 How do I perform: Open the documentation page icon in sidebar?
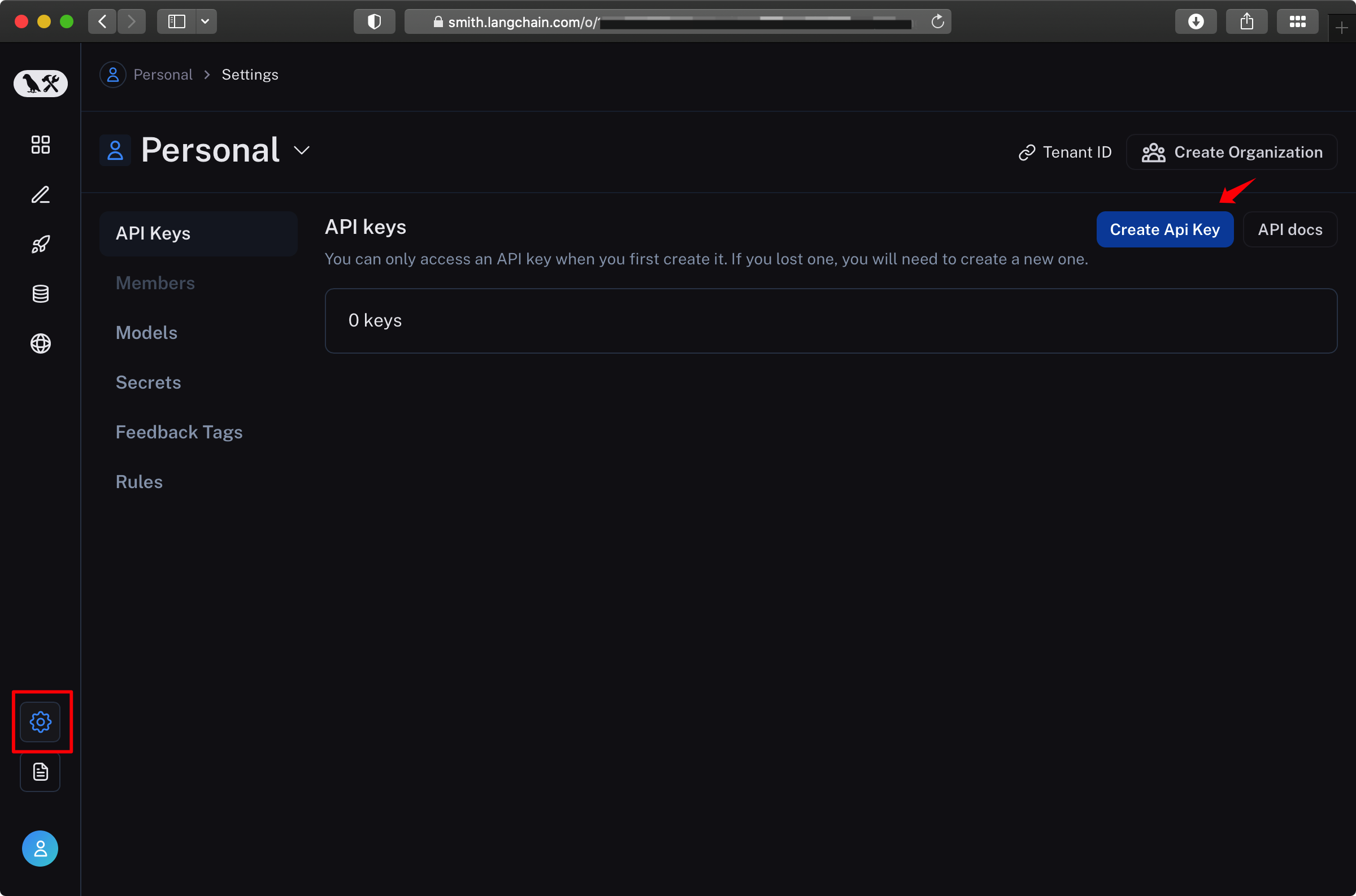click(41, 771)
